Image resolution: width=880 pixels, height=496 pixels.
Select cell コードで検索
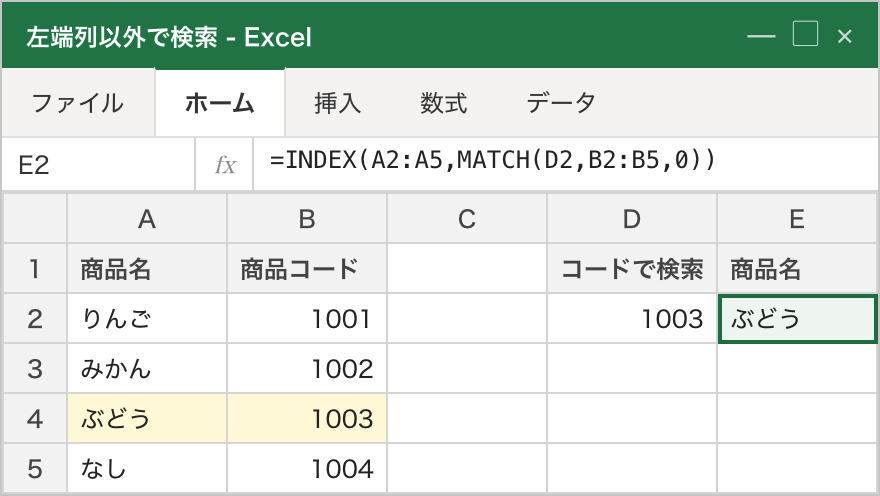(632, 268)
